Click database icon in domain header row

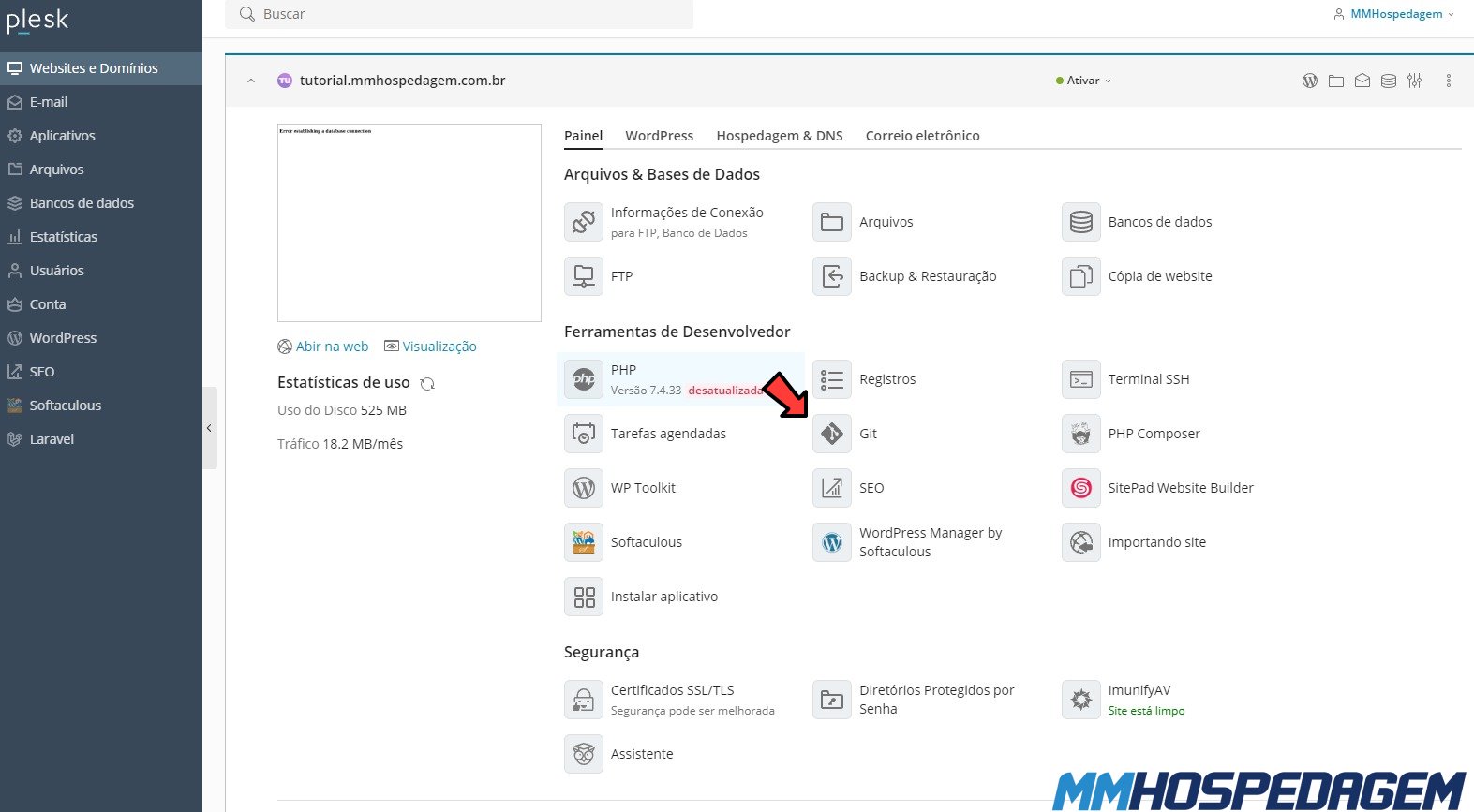tap(1389, 81)
